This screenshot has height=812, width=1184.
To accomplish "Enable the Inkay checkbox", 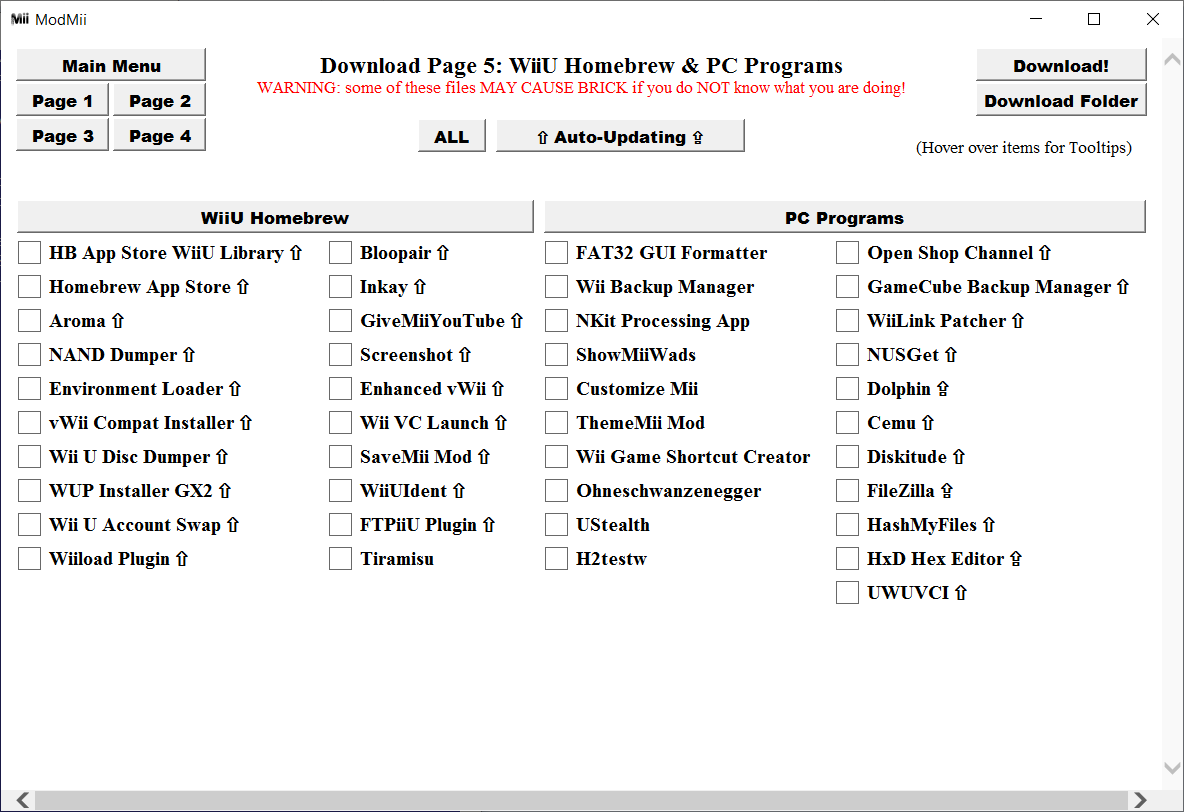I will pos(341,287).
